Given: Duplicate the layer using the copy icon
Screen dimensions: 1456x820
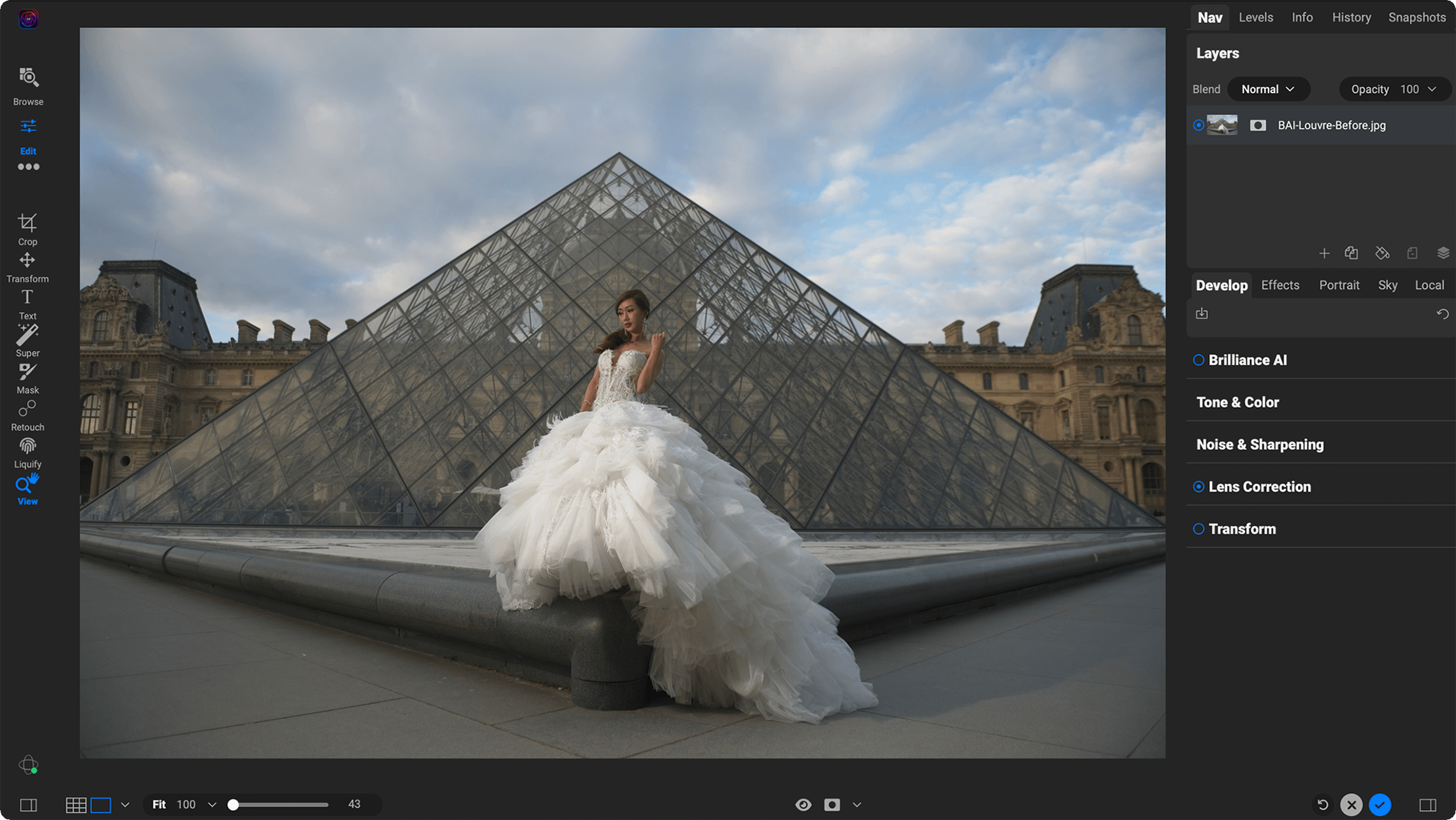Looking at the screenshot, I should (1351, 253).
